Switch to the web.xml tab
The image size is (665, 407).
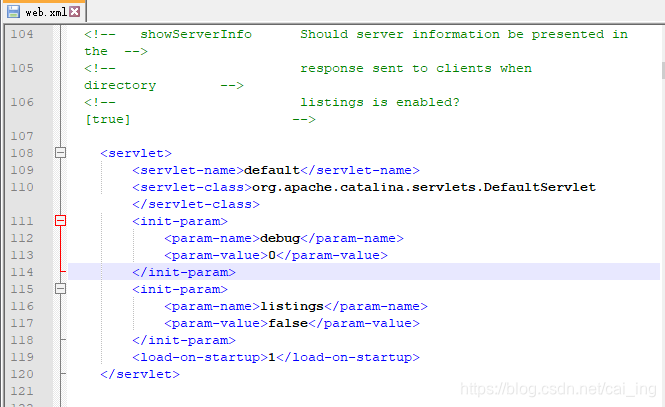[x=45, y=11]
